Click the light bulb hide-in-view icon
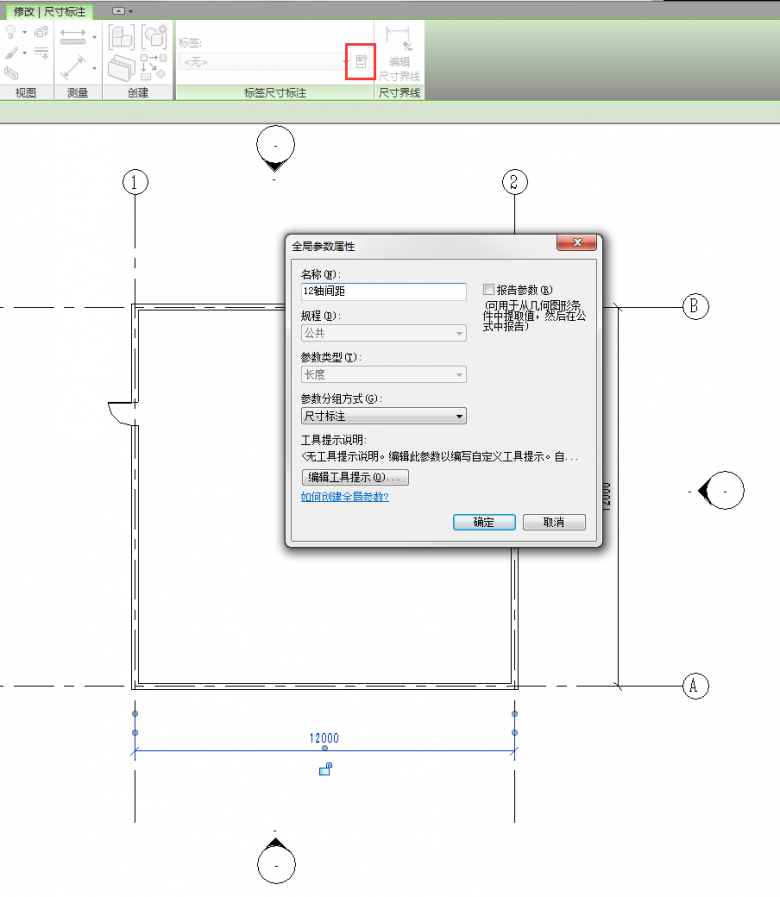 [x=12, y=32]
